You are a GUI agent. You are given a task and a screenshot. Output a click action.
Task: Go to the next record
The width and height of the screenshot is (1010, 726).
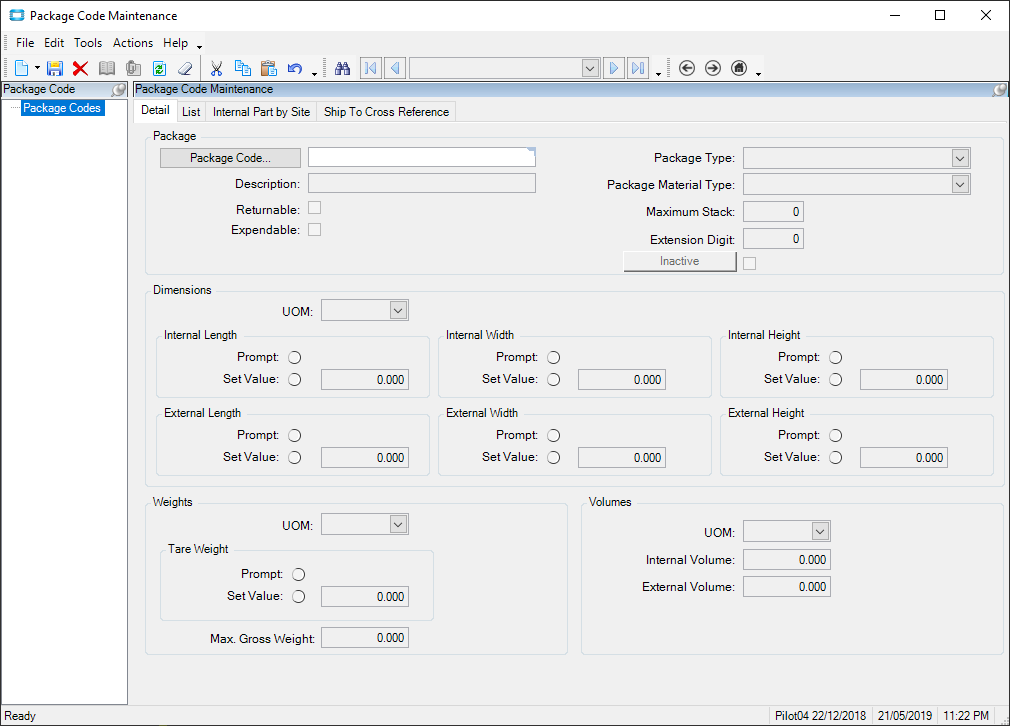[x=614, y=68]
